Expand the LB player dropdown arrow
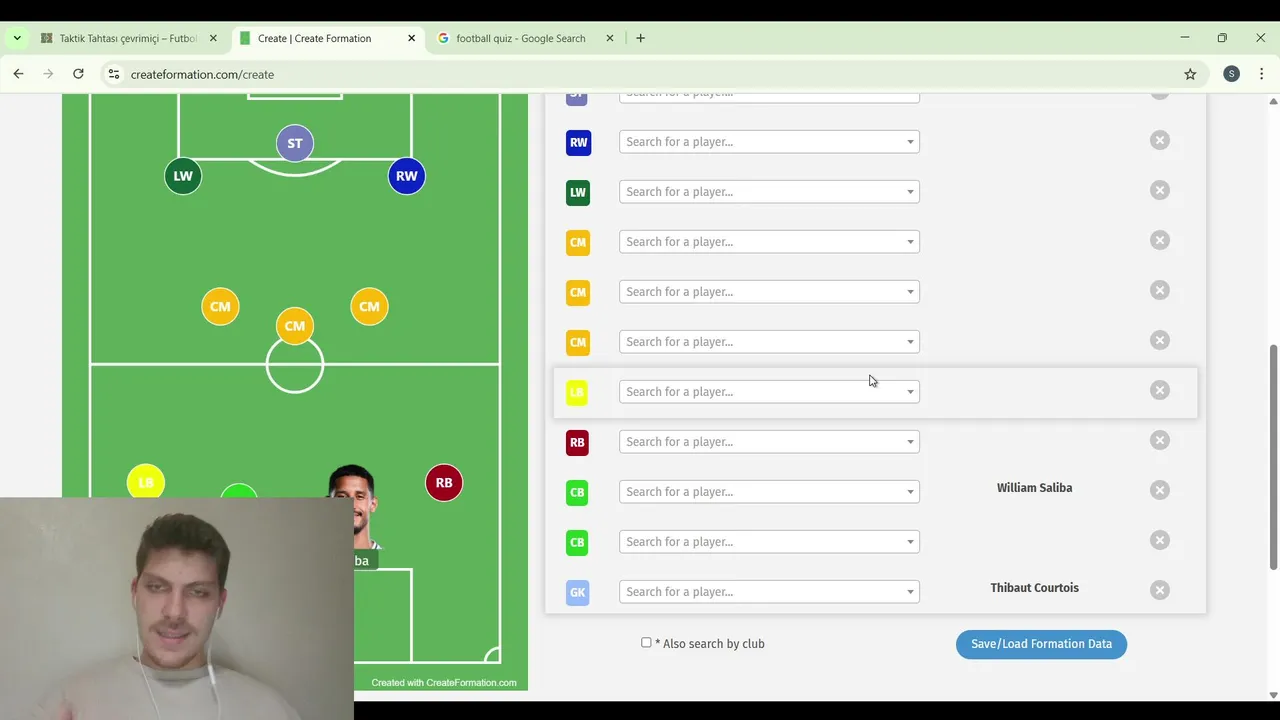Image resolution: width=1280 pixels, height=720 pixels. coord(910,392)
